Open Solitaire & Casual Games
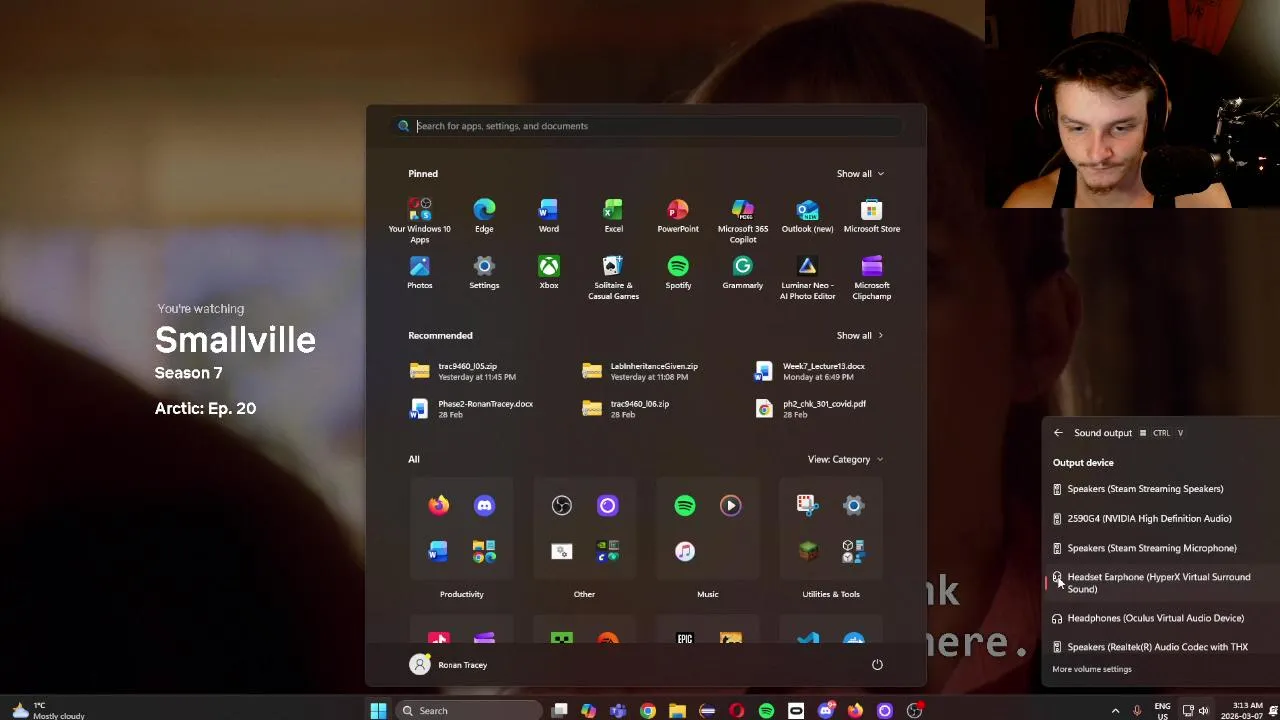Image resolution: width=1280 pixels, height=720 pixels. [x=613, y=277]
